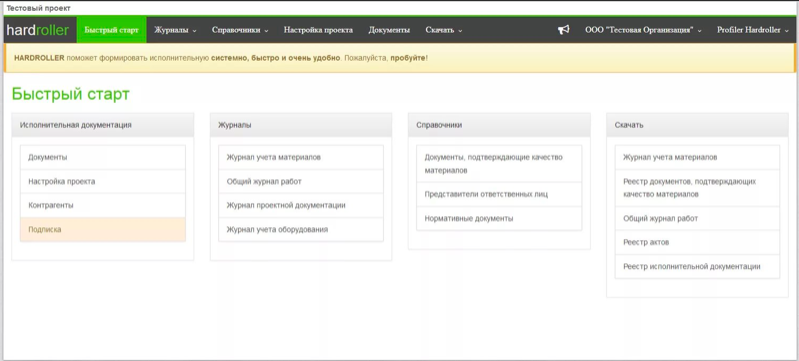Click the Тестовый проект window title
The image size is (799, 361).
pyautogui.click(x=39, y=8)
